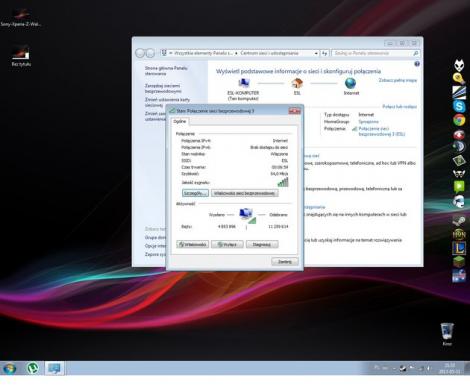
Task: Click 'Zobacz pełną mapę' link
Action: [398, 80]
